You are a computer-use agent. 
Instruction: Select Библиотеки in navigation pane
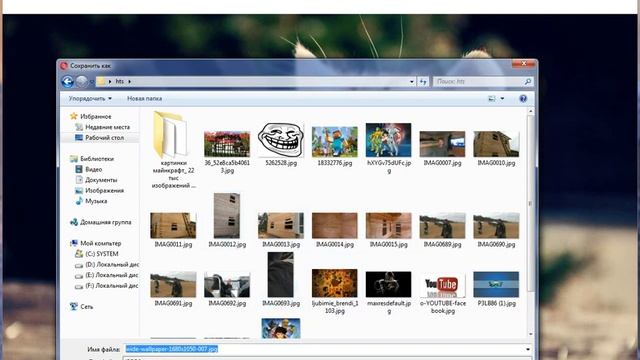92,159
